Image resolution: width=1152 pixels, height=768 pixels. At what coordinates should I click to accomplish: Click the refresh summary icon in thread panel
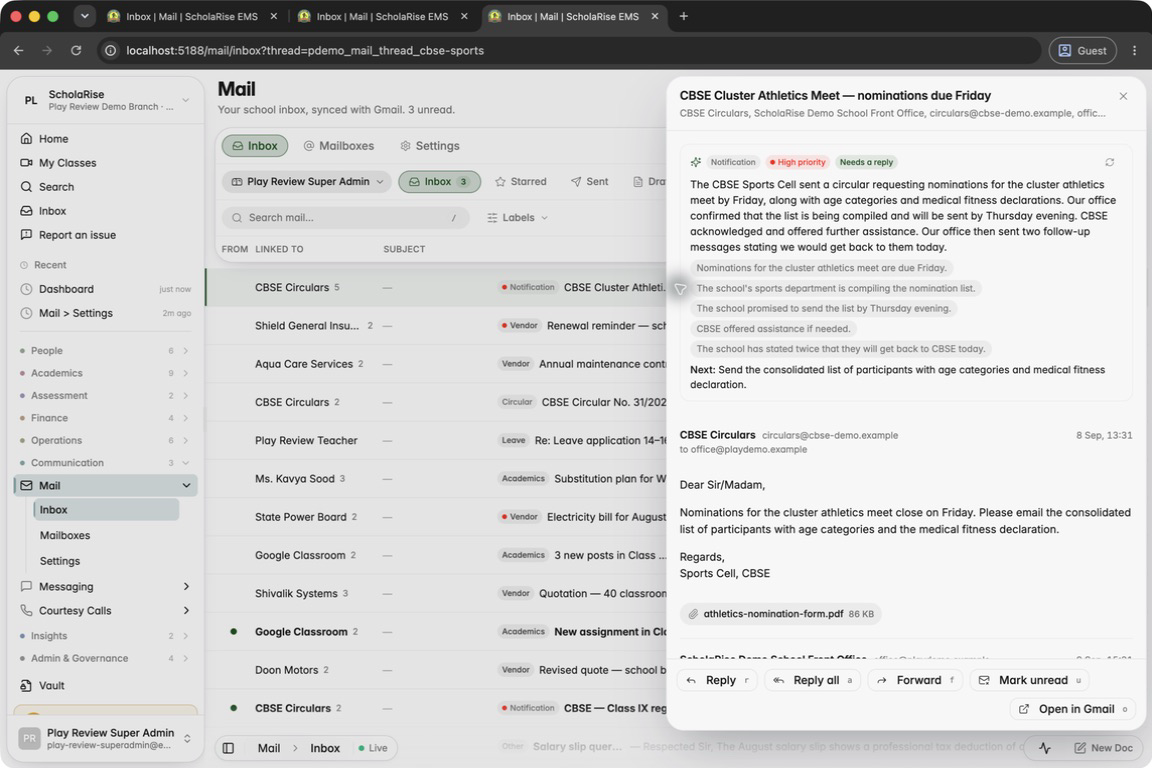click(x=1109, y=162)
